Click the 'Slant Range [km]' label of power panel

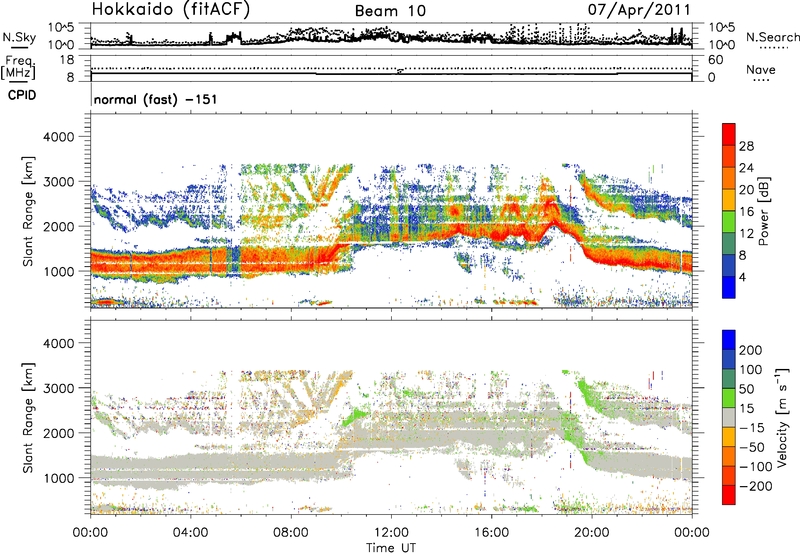tap(28, 211)
